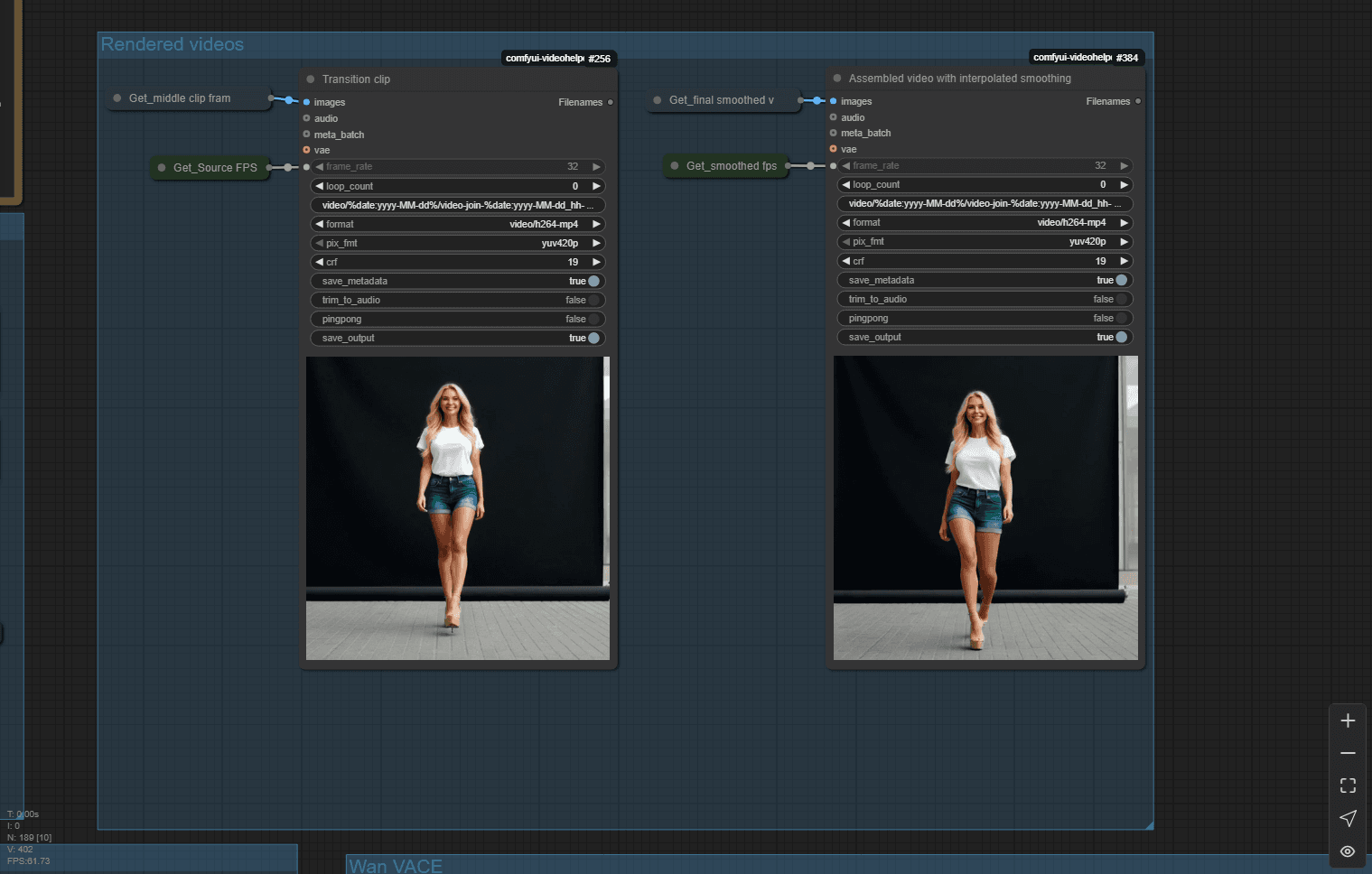Zoom in on the canvas
Viewport: 1372px width, 874px height.
pos(1348,721)
